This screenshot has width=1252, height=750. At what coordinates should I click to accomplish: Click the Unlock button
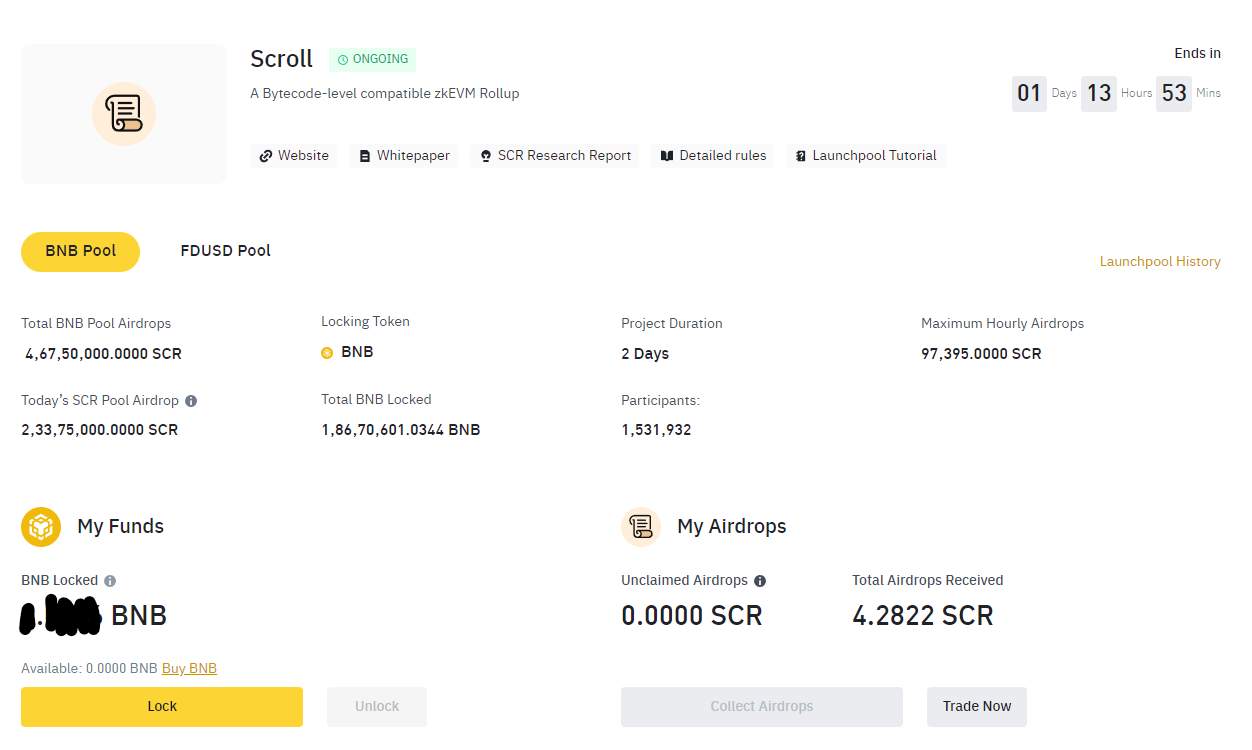[377, 707]
